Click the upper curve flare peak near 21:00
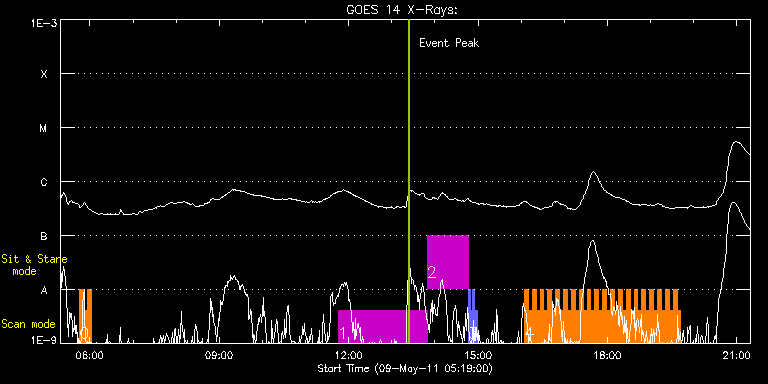 click(736, 142)
